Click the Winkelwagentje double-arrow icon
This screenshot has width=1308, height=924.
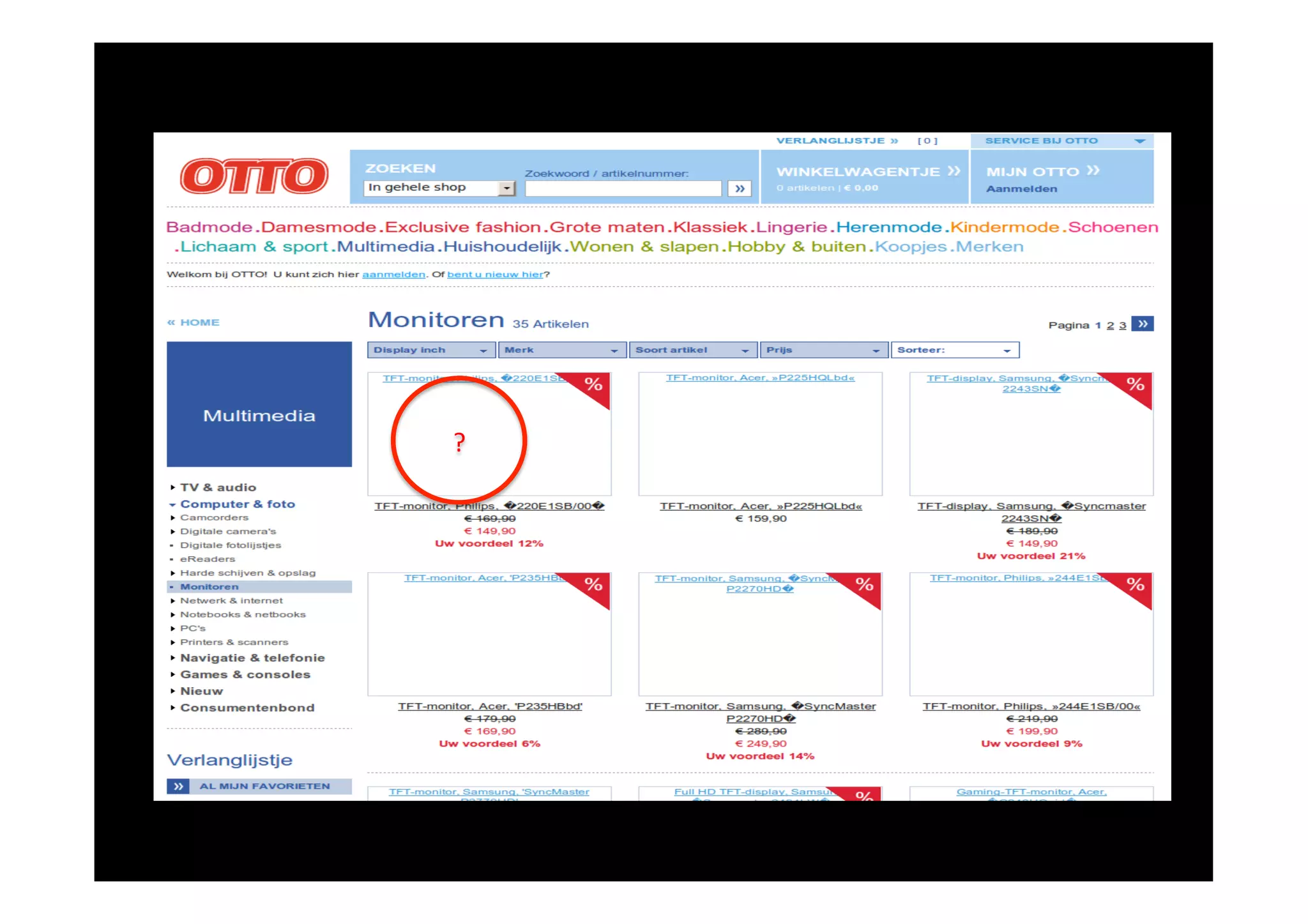(x=954, y=171)
